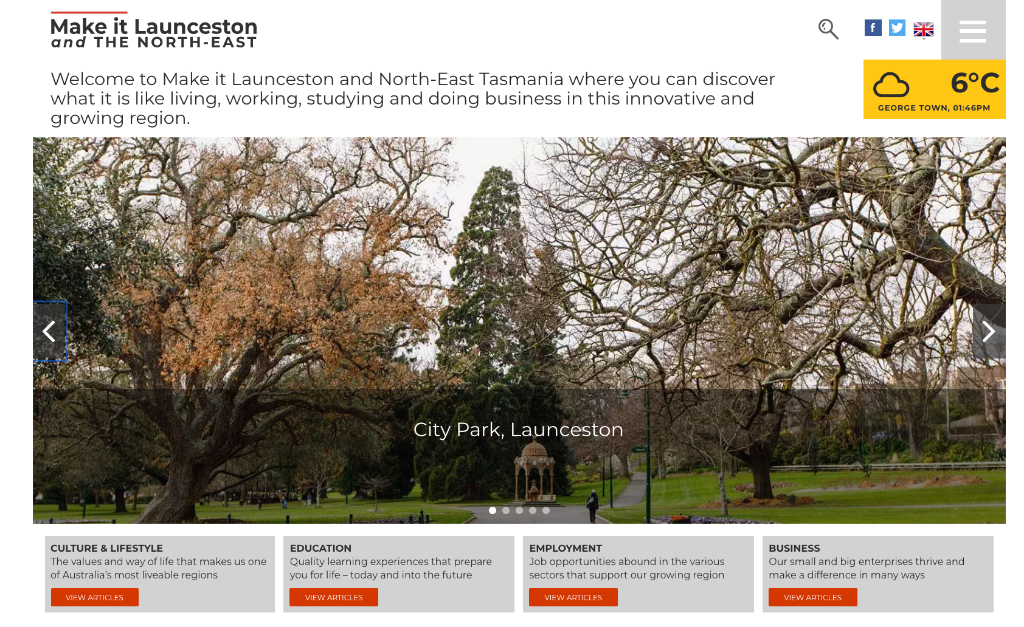
Task: View articles under Culture & Lifestyle
Action: pos(95,597)
